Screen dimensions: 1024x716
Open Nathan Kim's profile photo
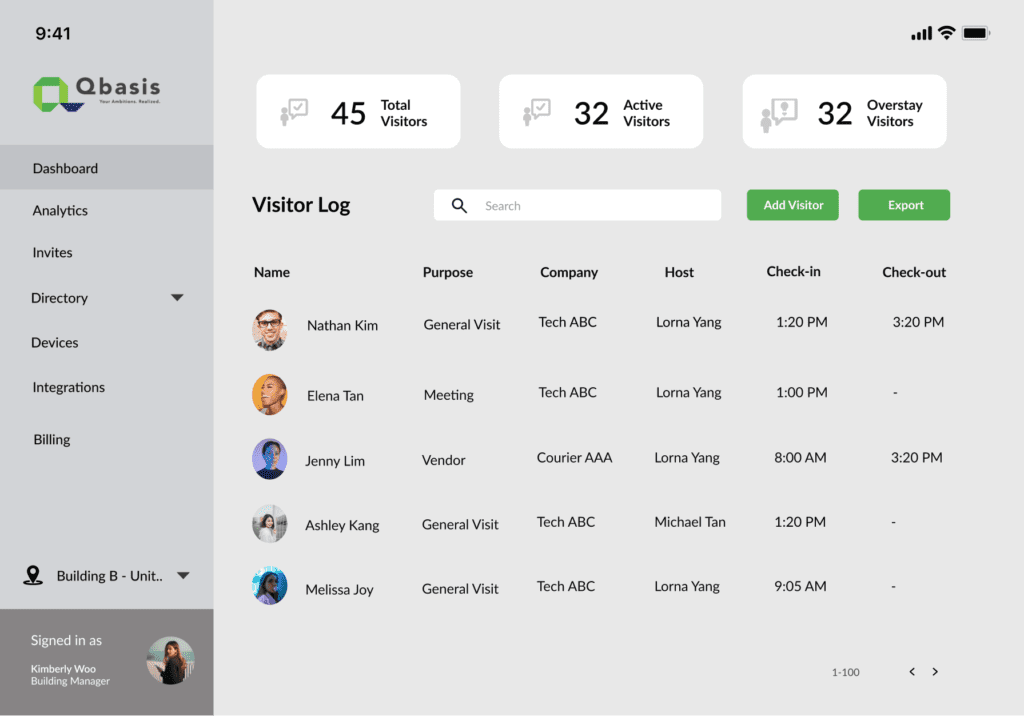[269, 329]
